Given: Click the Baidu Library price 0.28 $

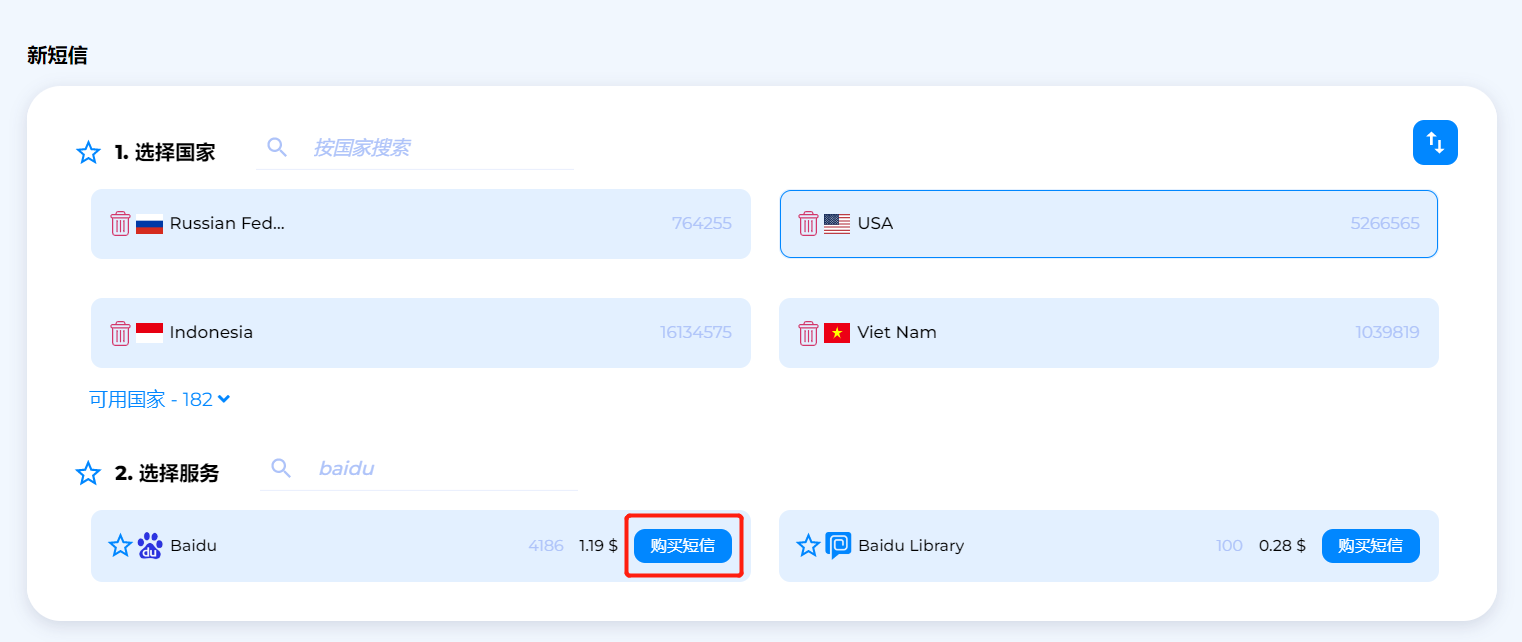Looking at the screenshot, I should tap(1282, 546).
